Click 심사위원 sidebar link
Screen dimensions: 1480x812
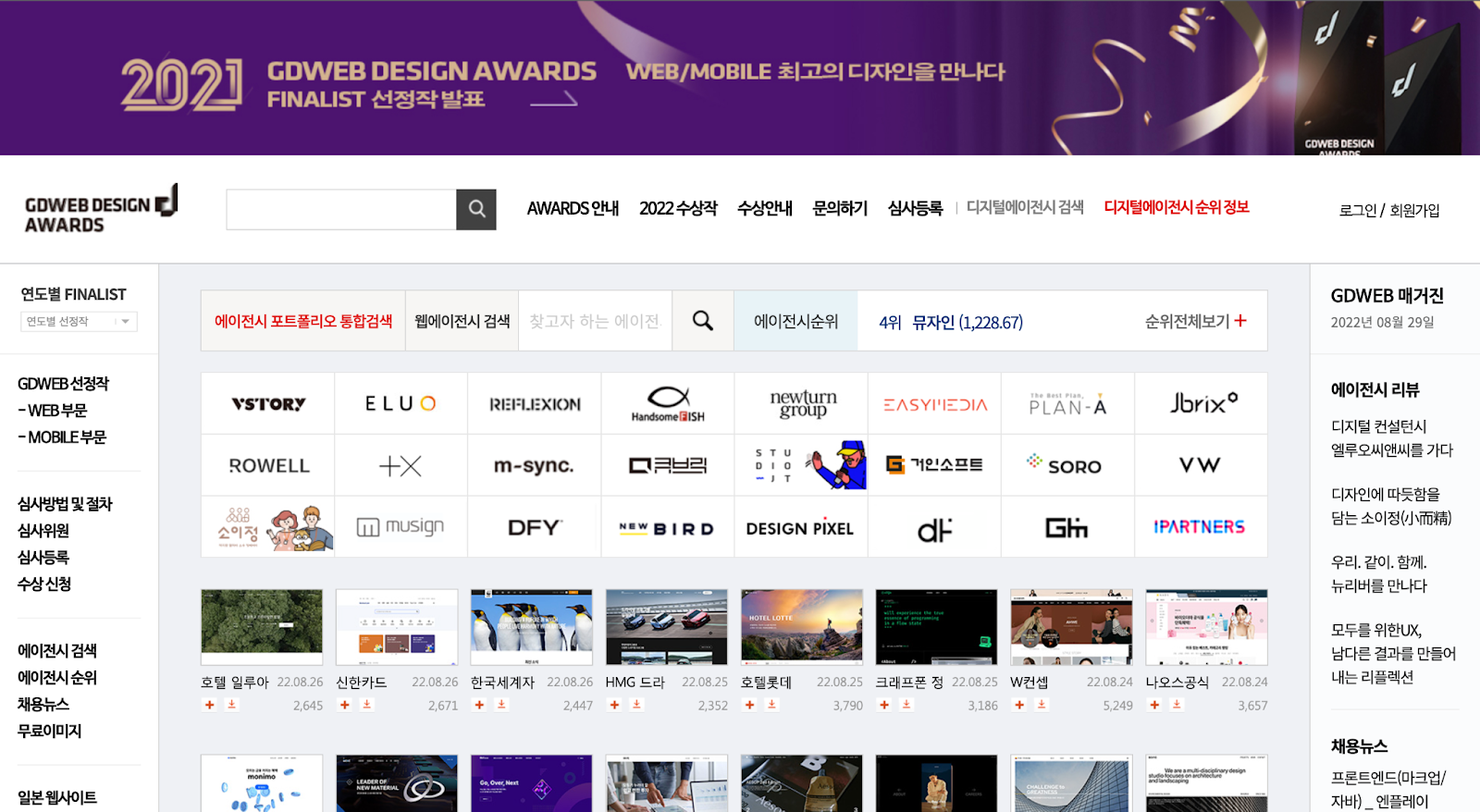tap(43, 530)
